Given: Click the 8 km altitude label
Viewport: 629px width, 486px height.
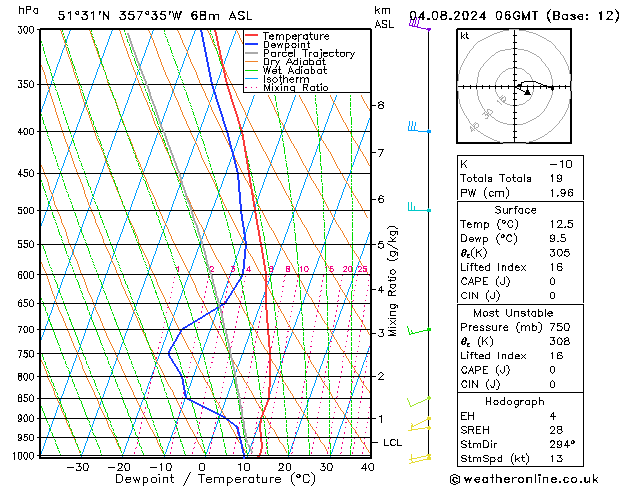Looking at the screenshot, I should coord(381,105).
